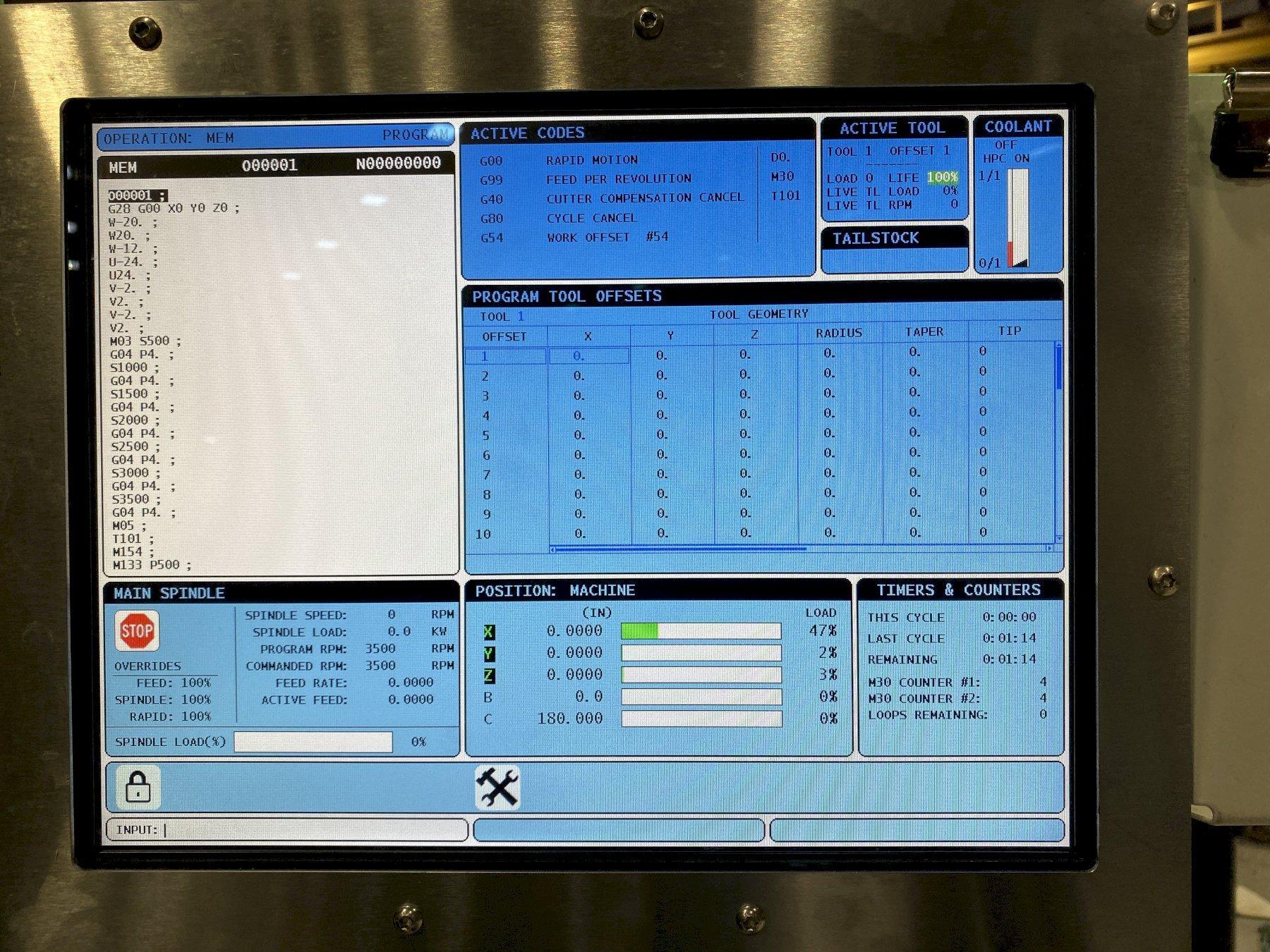Click the COMMANDED RPM value

click(380, 665)
